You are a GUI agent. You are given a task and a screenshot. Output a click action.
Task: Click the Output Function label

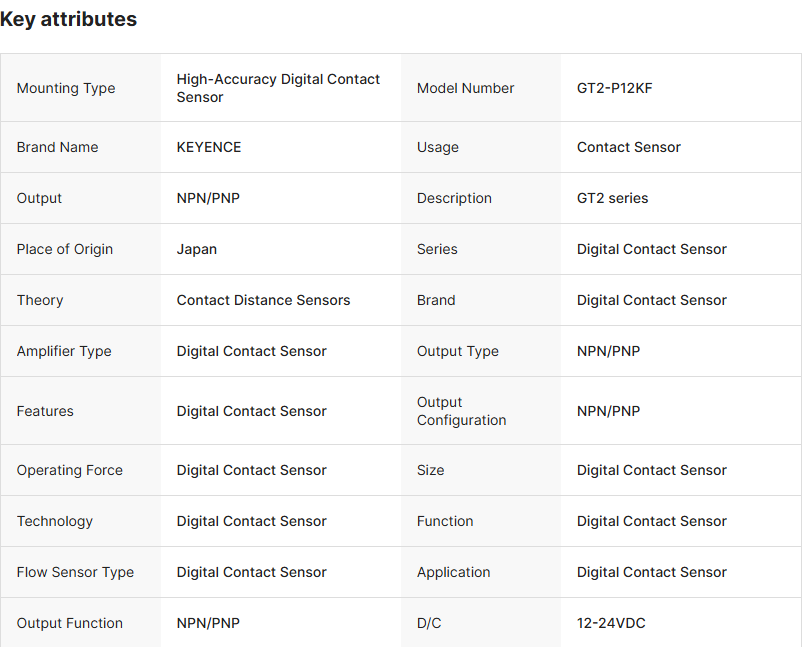[x=70, y=623]
